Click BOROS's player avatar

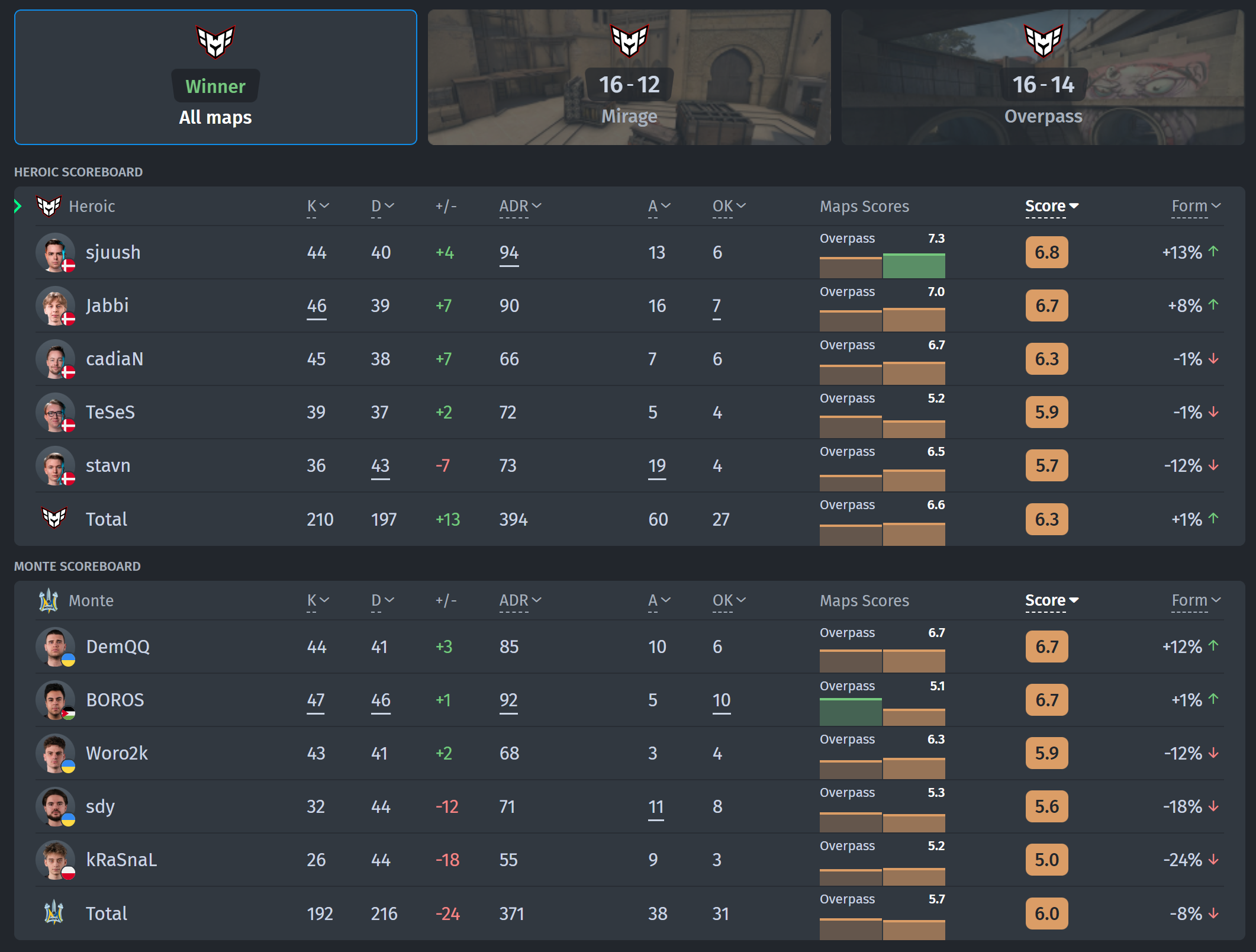pyautogui.click(x=55, y=700)
